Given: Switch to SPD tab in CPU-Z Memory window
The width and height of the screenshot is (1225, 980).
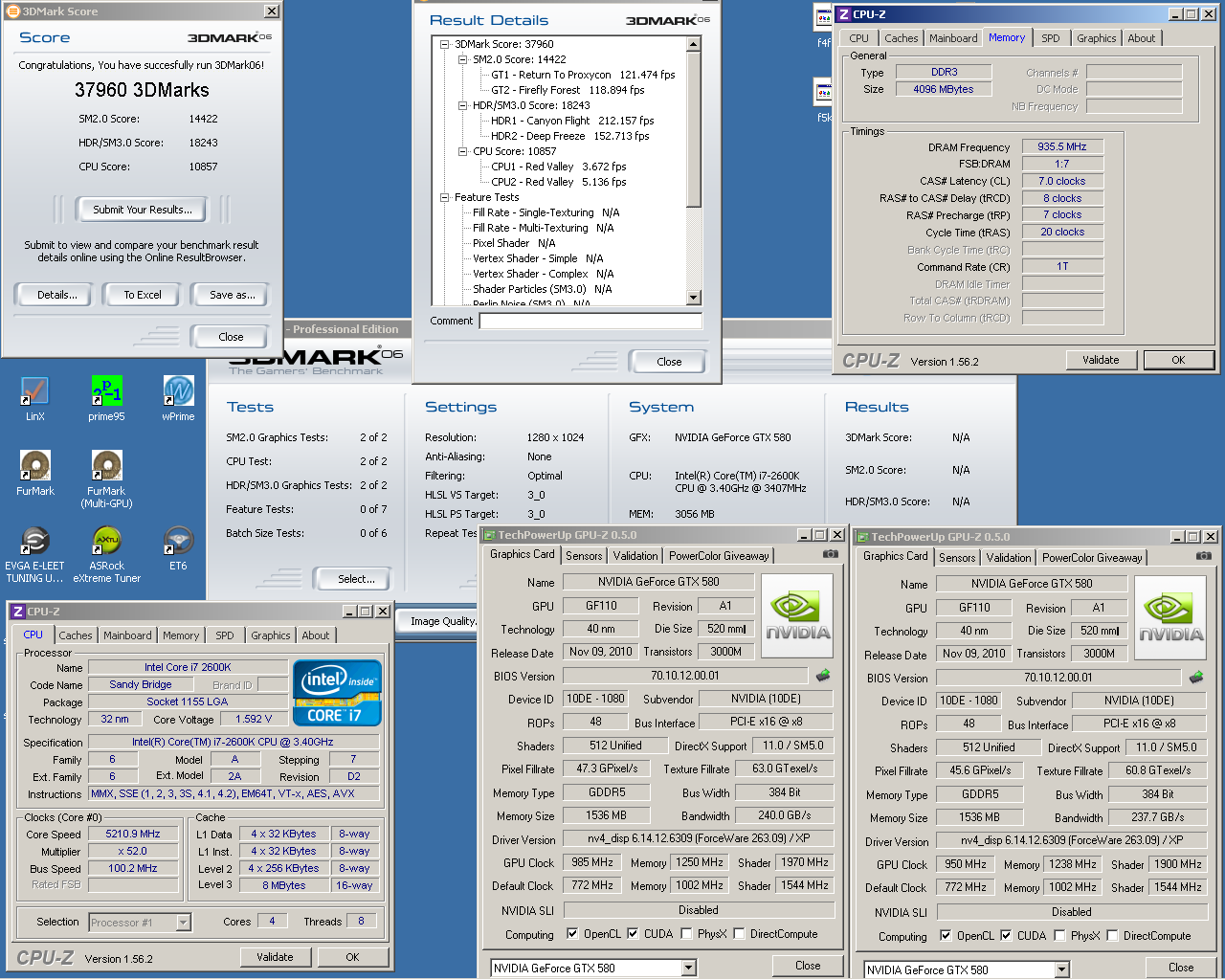Looking at the screenshot, I should point(1051,38).
